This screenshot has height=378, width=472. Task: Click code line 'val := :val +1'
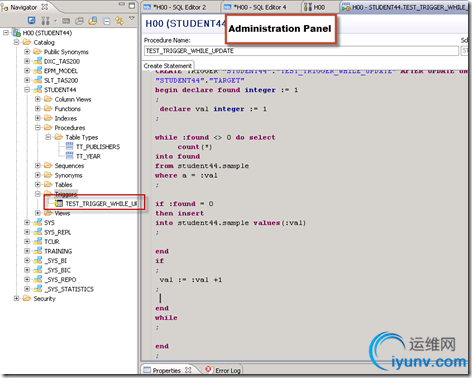pyautogui.click(x=191, y=280)
